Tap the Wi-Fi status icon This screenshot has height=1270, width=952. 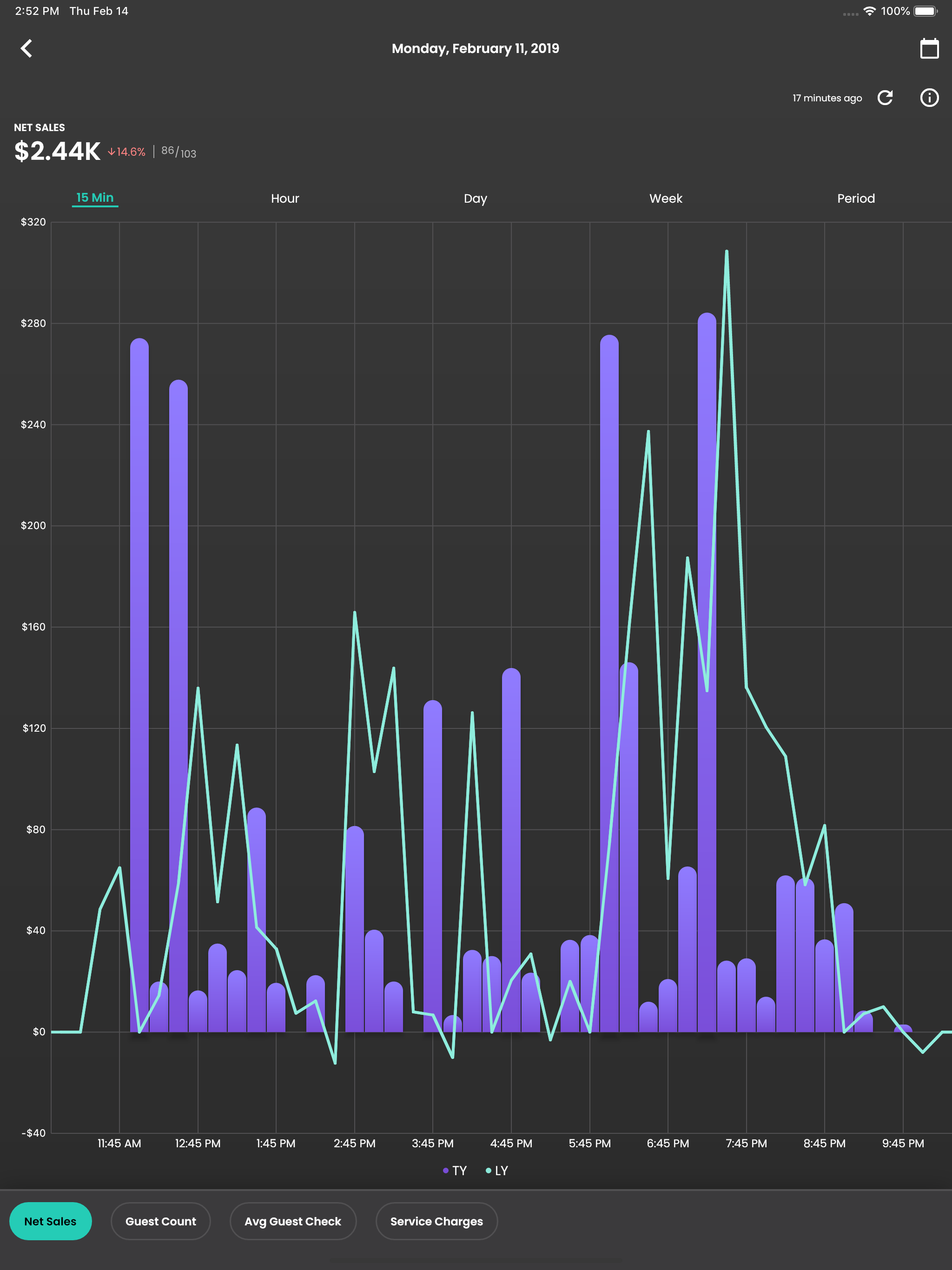(x=869, y=11)
